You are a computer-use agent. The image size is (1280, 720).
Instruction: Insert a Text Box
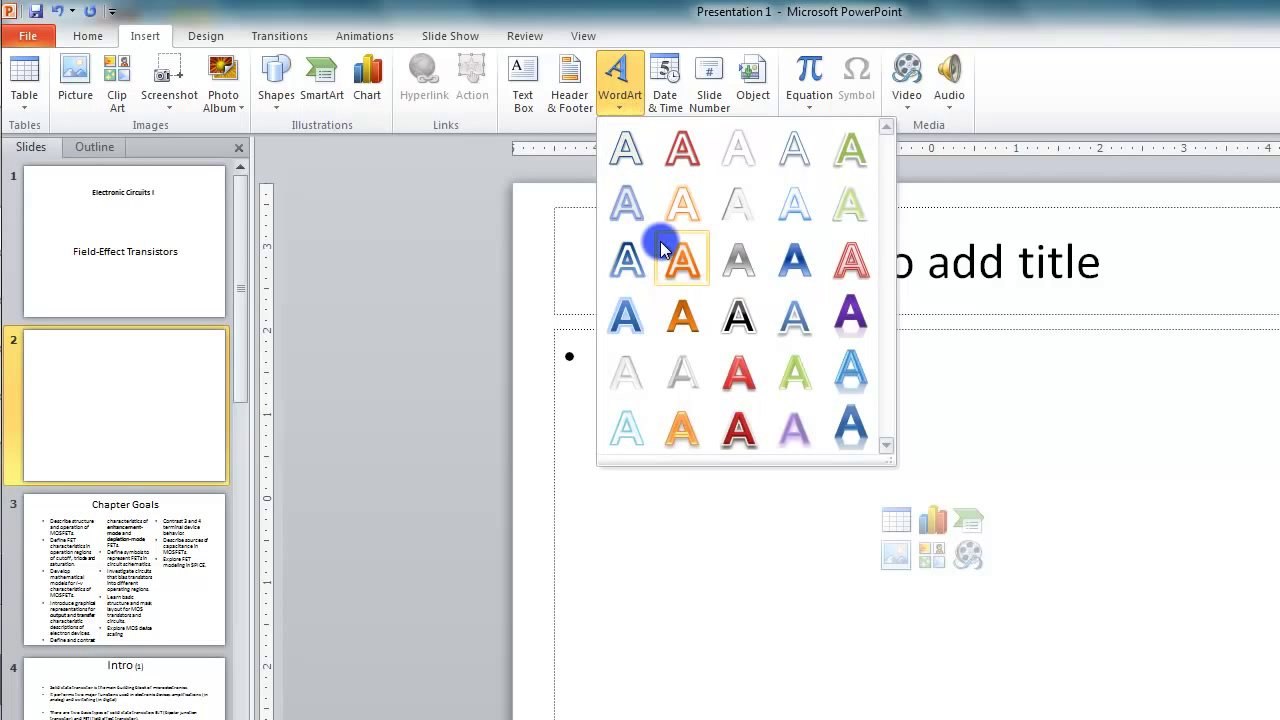523,84
